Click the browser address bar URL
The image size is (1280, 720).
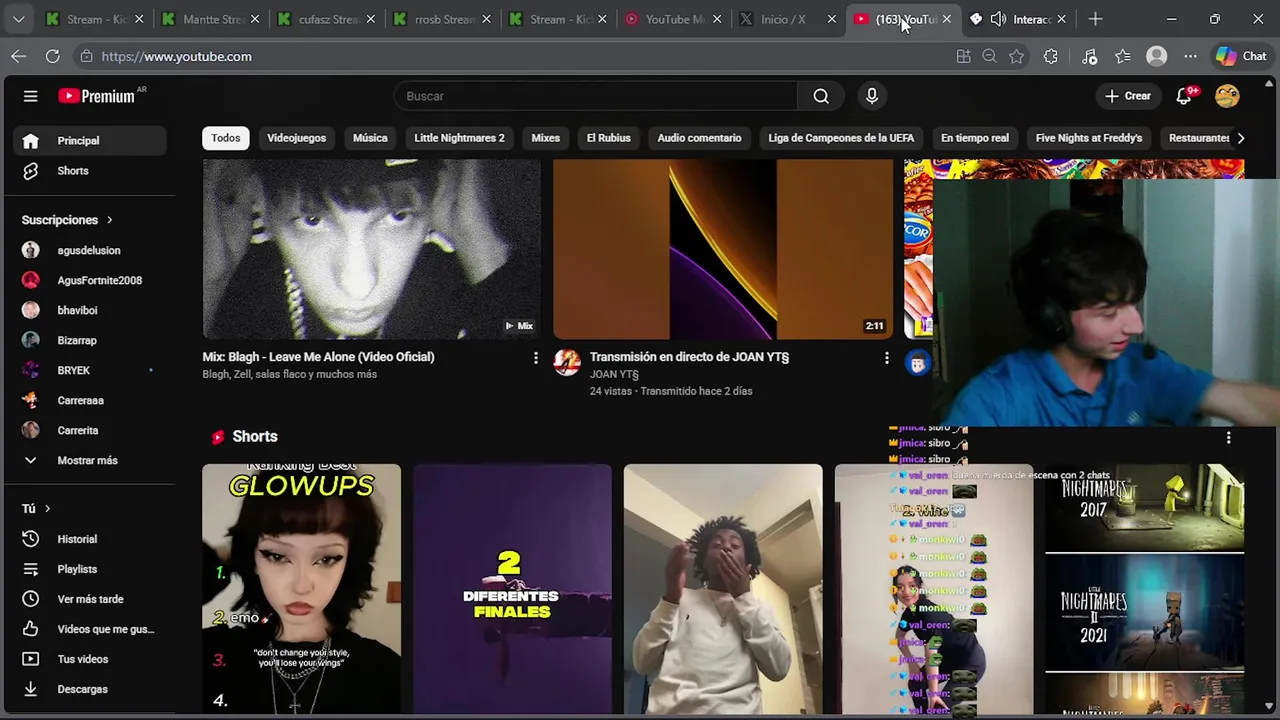click(x=176, y=56)
